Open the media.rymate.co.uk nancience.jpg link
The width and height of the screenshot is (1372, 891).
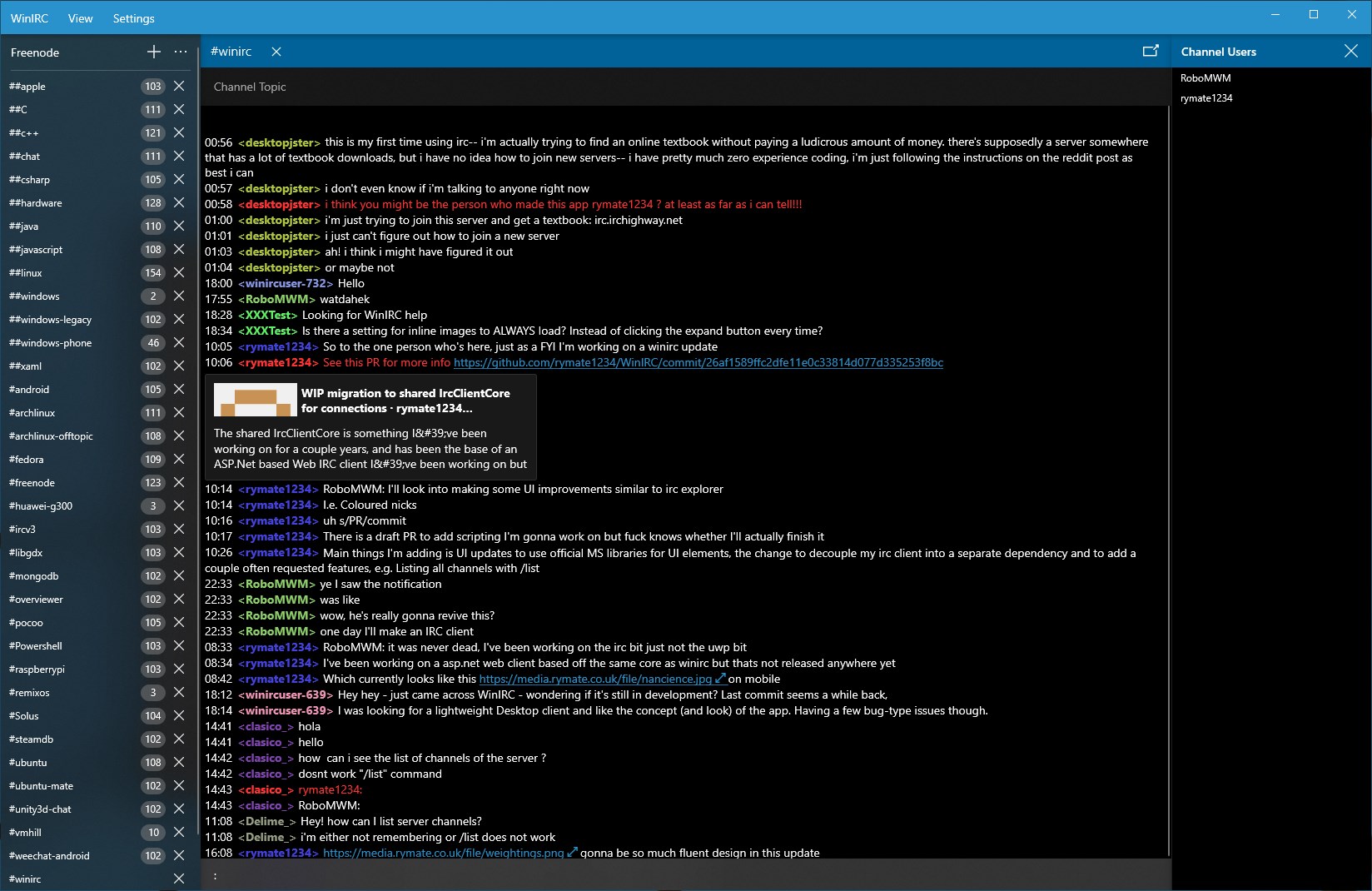tap(595, 679)
